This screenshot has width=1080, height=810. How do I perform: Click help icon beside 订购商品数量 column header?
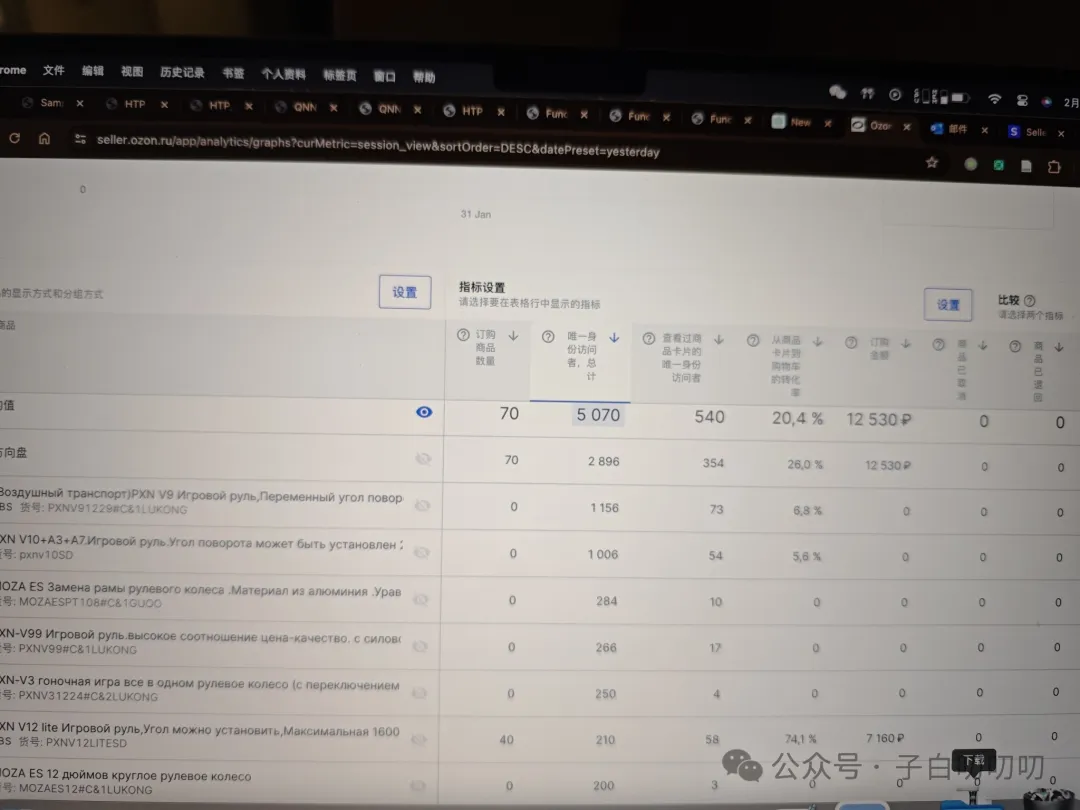[x=462, y=336]
